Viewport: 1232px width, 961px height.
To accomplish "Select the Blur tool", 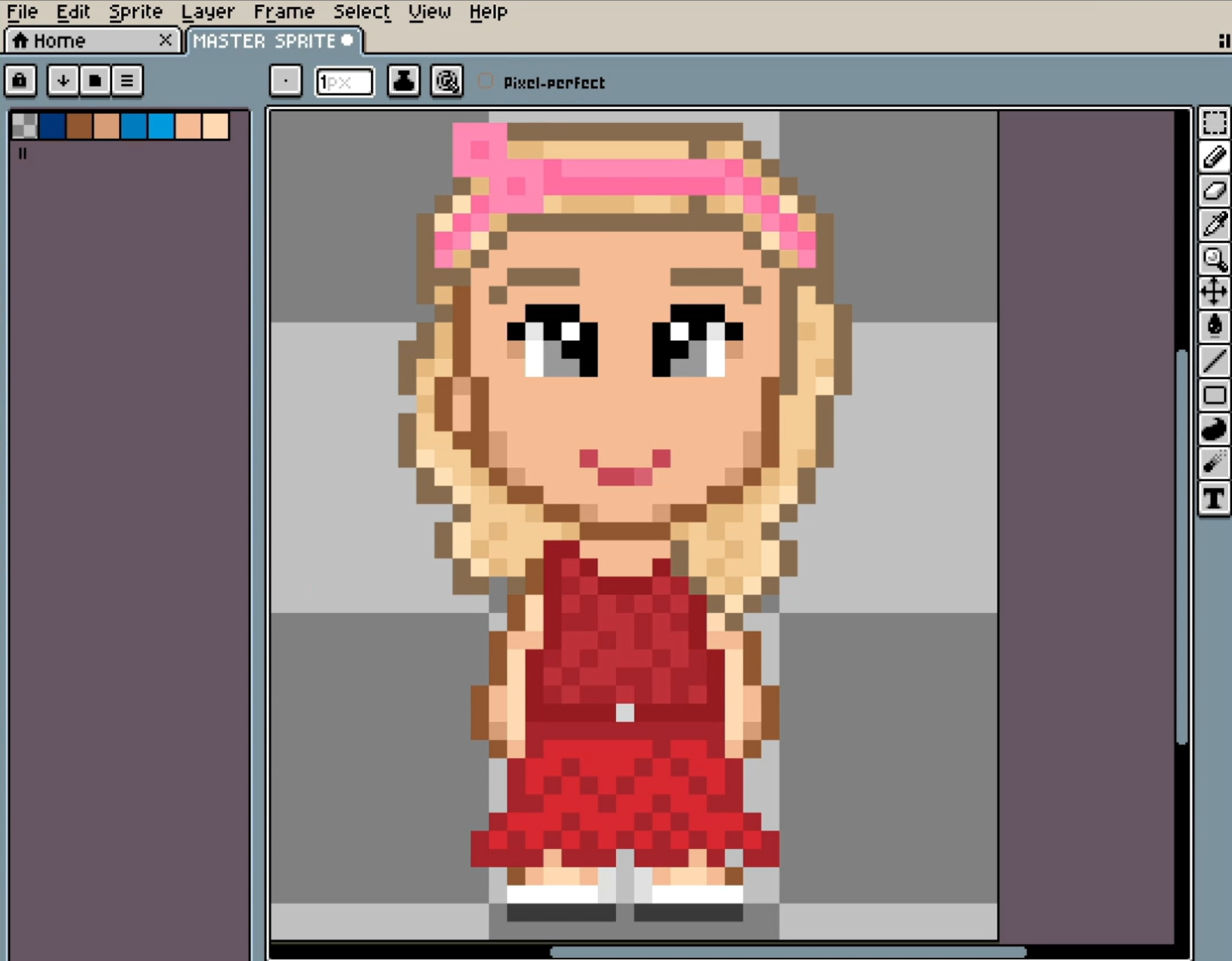I will click(x=1213, y=463).
